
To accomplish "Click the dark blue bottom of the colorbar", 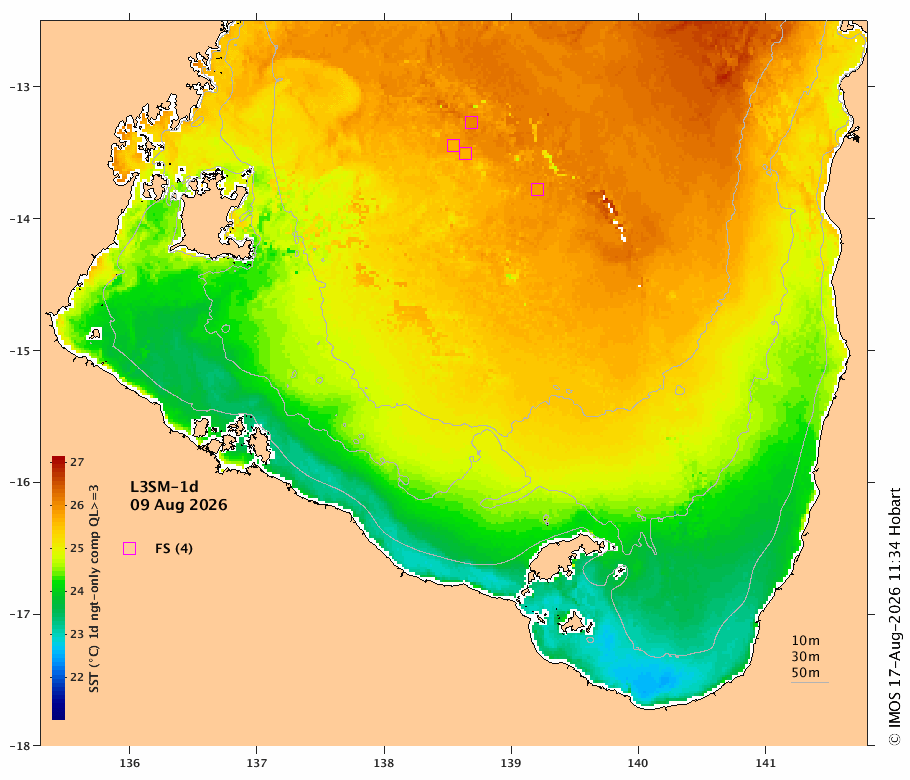I will click(58, 711).
